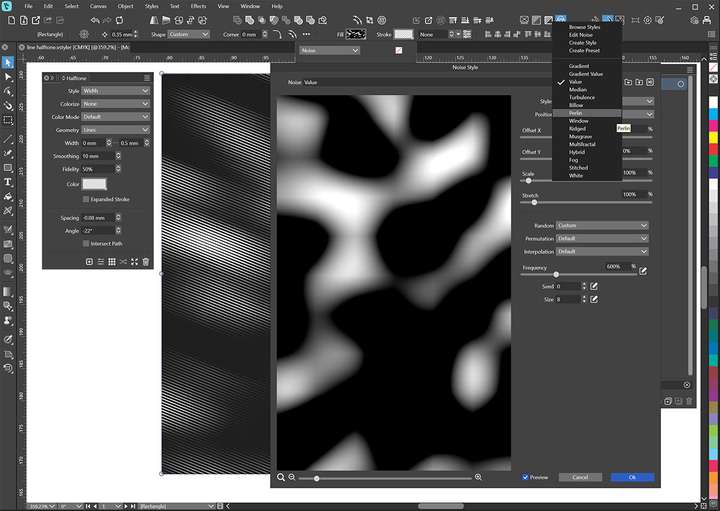Select the Text tool in left toolbar

click(8, 182)
